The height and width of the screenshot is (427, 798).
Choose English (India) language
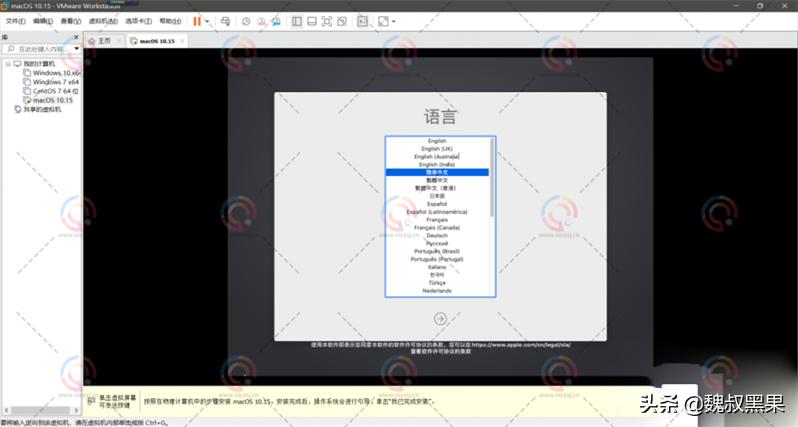click(x=437, y=165)
